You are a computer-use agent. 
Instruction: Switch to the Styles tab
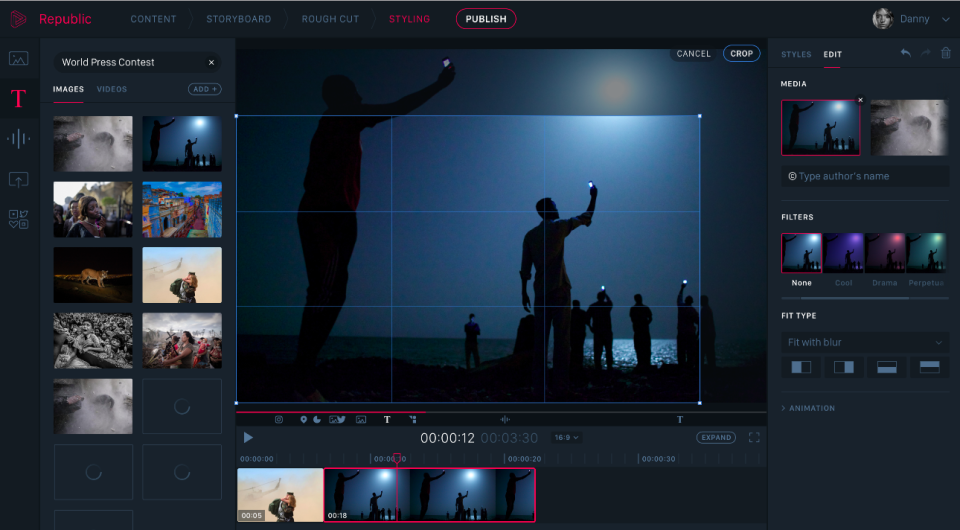(x=796, y=54)
